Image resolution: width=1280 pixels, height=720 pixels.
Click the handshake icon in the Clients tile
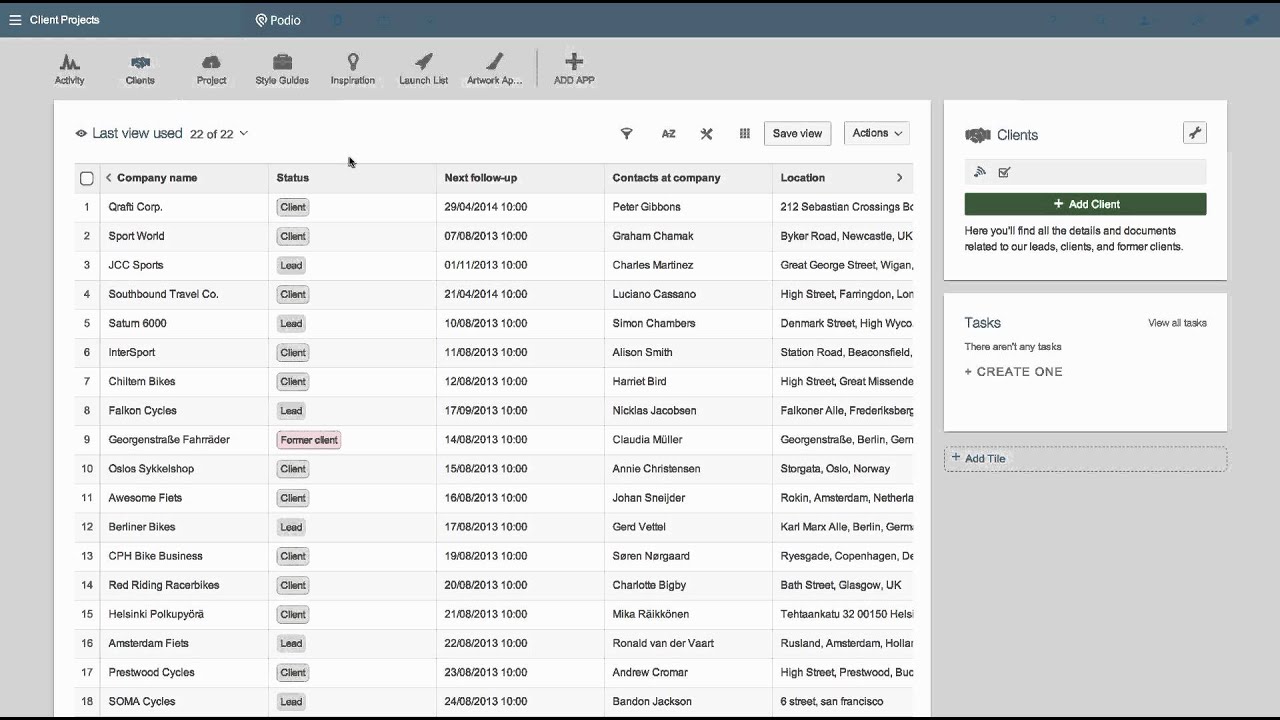pos(977,135)
